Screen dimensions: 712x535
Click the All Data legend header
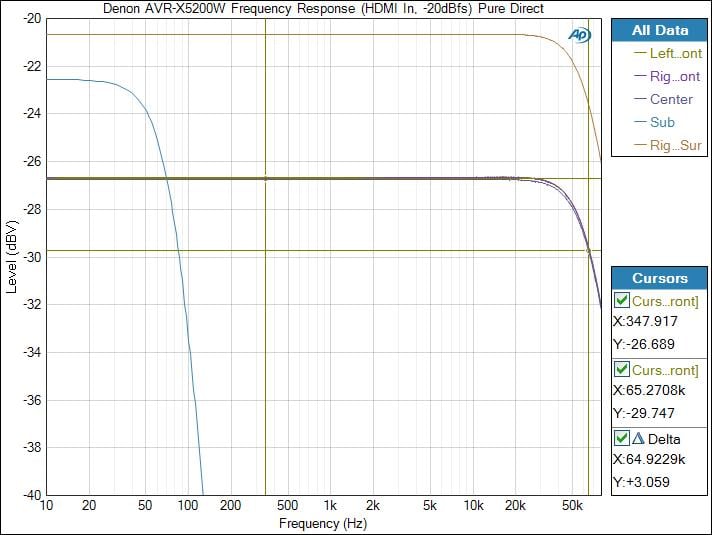[659, 30]
